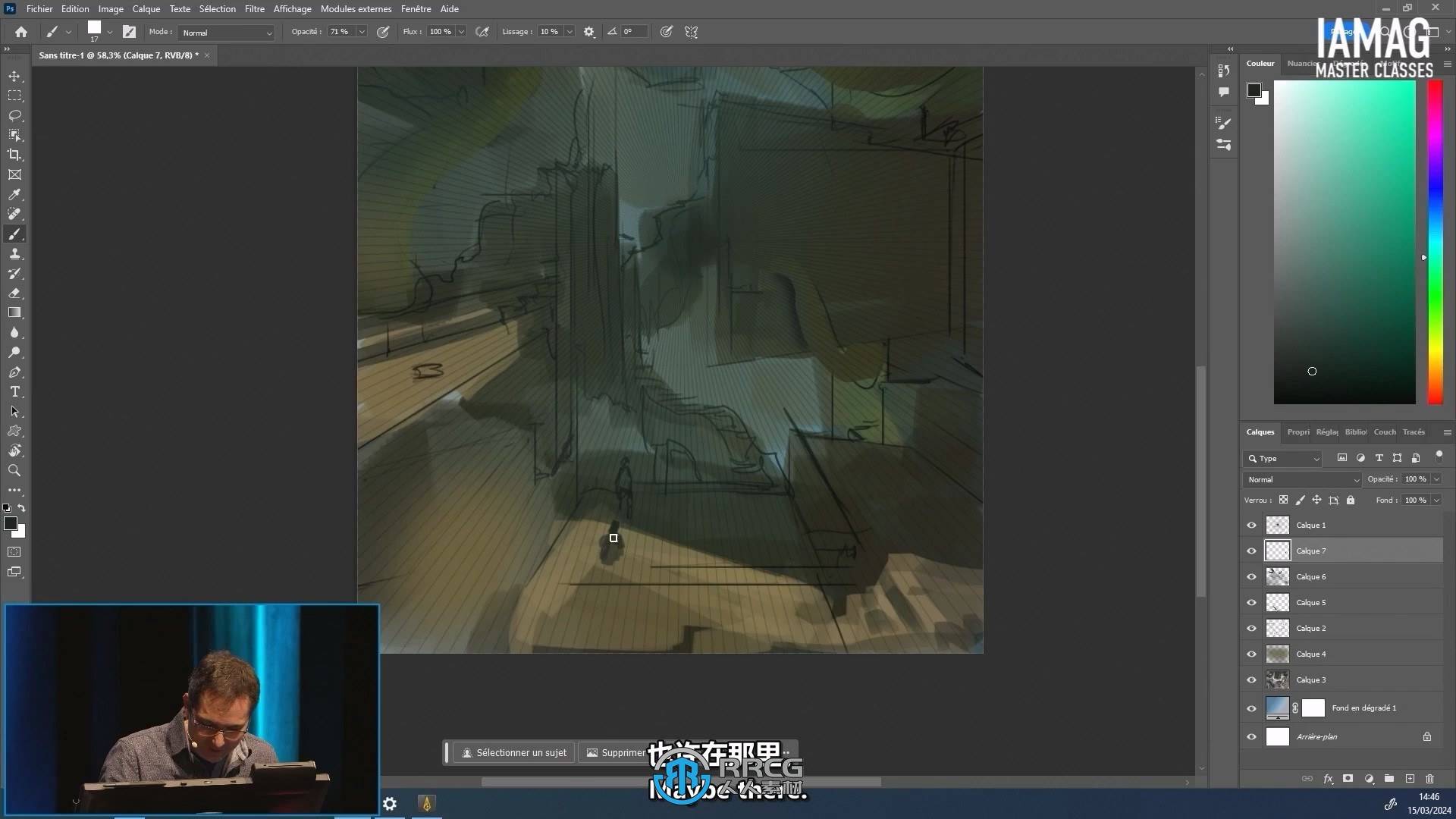Select the Eraser tool
Image resolution: width=1456 pixels, height=819 pixels.
tap(14, 293)
